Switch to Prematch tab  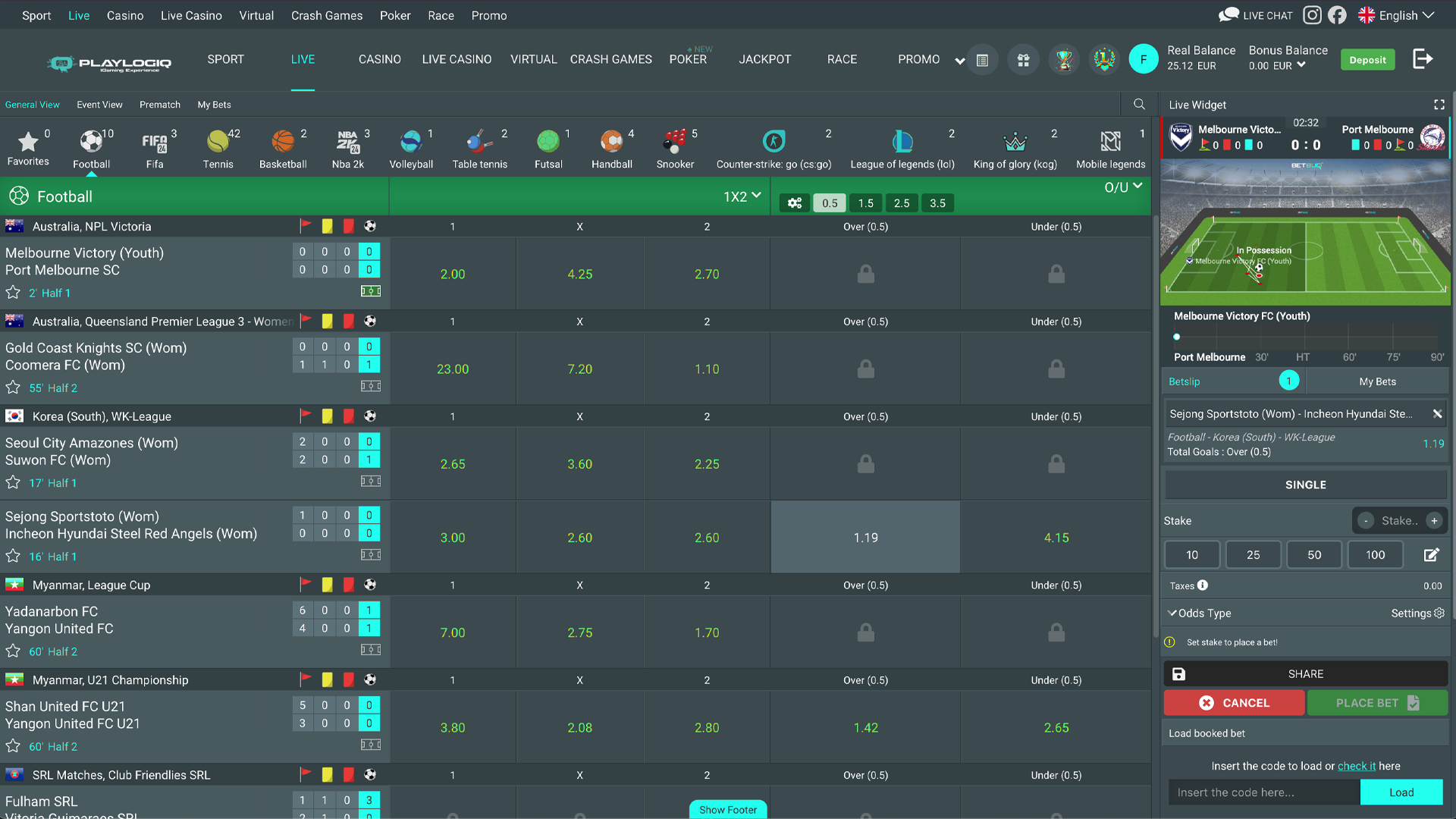coord(160,105)
